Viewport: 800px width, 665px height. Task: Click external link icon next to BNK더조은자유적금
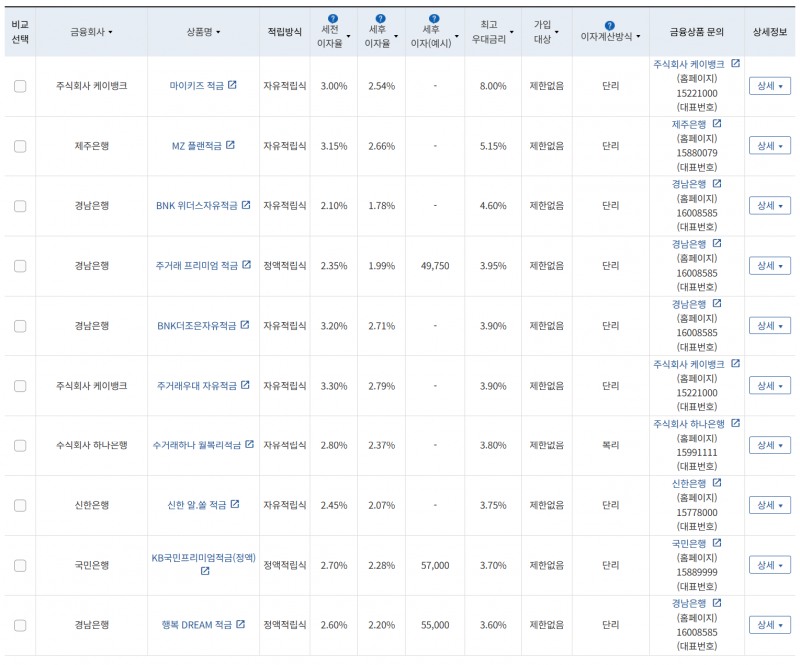click(245, 325)
